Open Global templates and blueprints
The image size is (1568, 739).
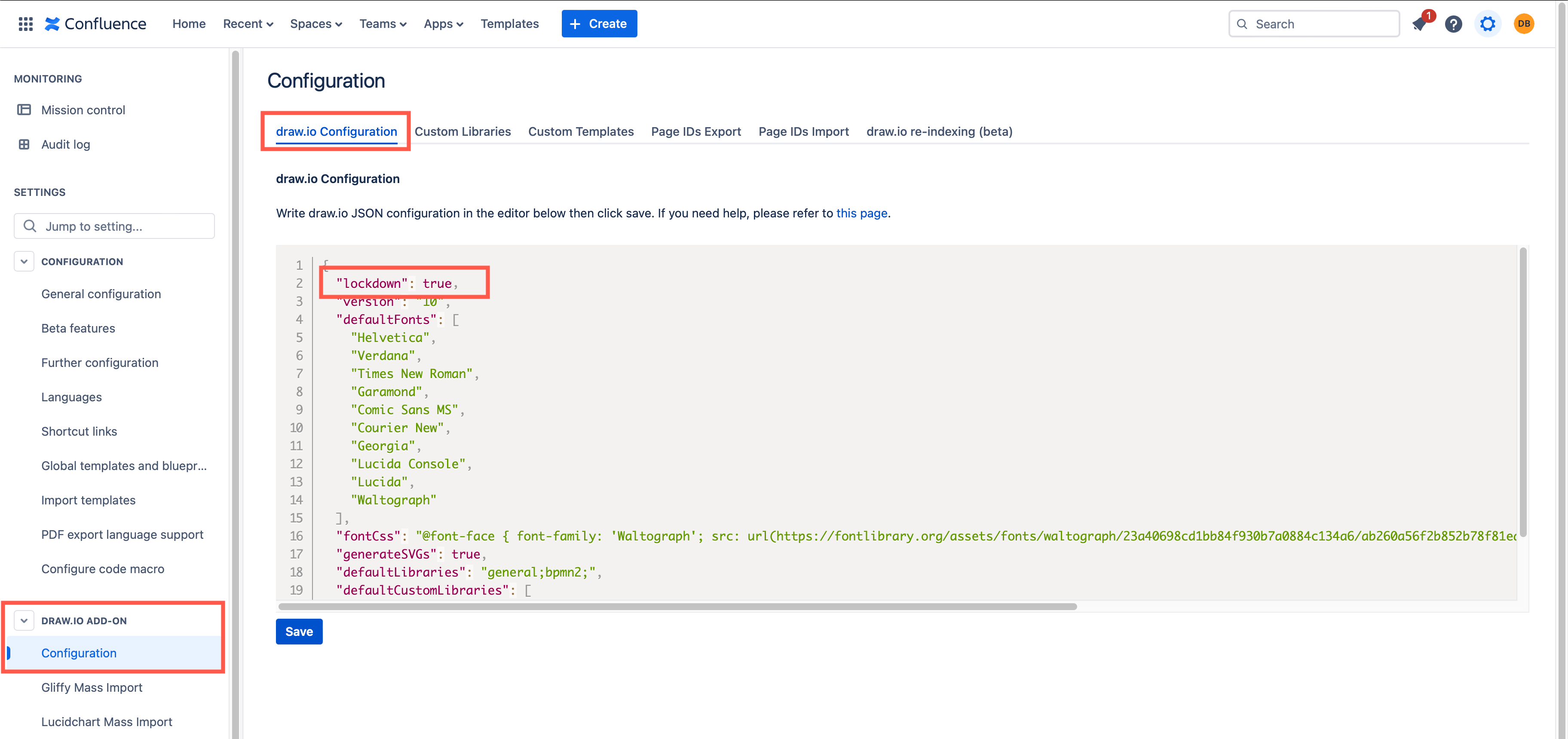click(124, 466)
